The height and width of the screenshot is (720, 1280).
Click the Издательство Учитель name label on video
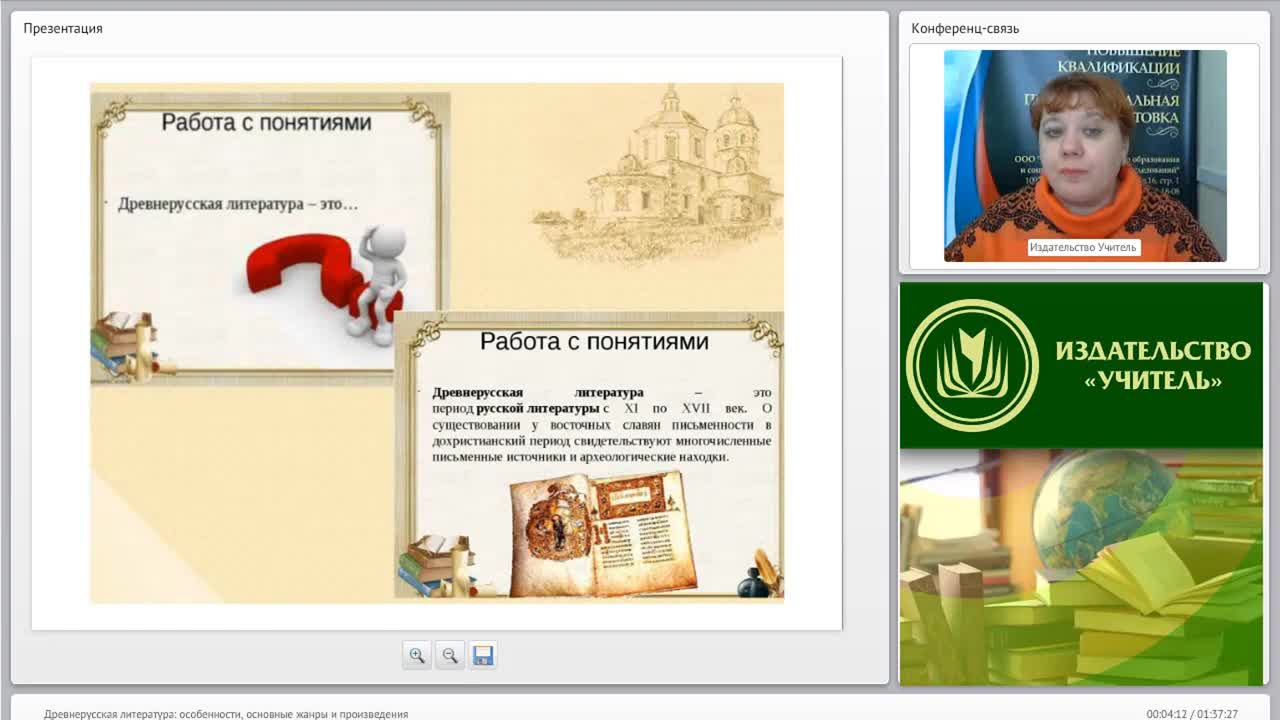pos(1083,247)
